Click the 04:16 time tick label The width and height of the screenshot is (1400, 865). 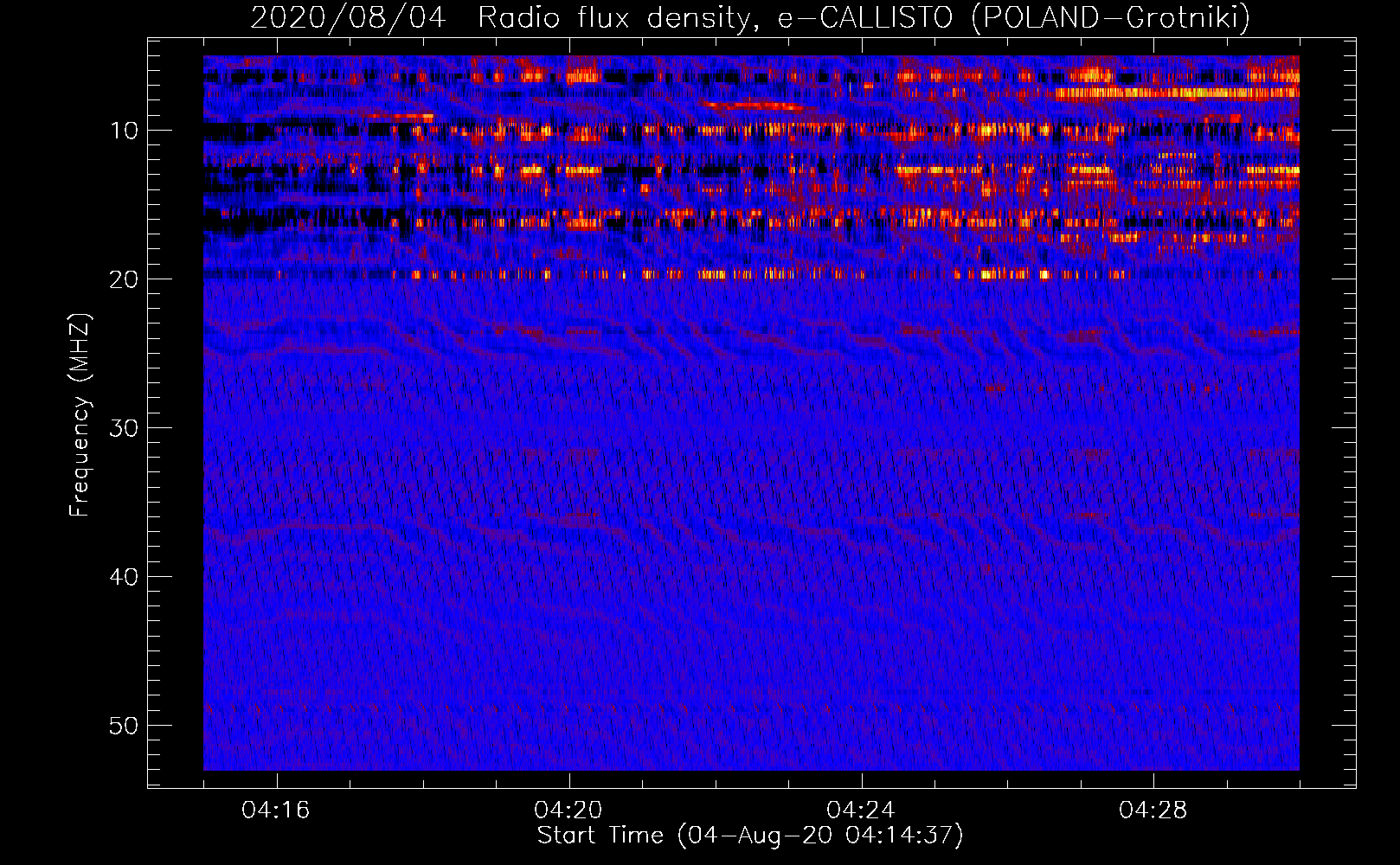[276, 811]
